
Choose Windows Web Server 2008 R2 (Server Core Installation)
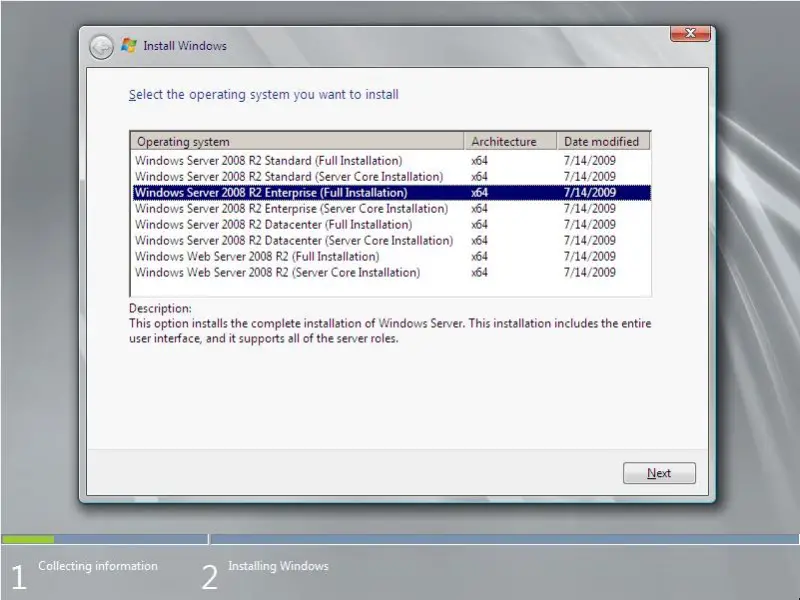point(277,272)
